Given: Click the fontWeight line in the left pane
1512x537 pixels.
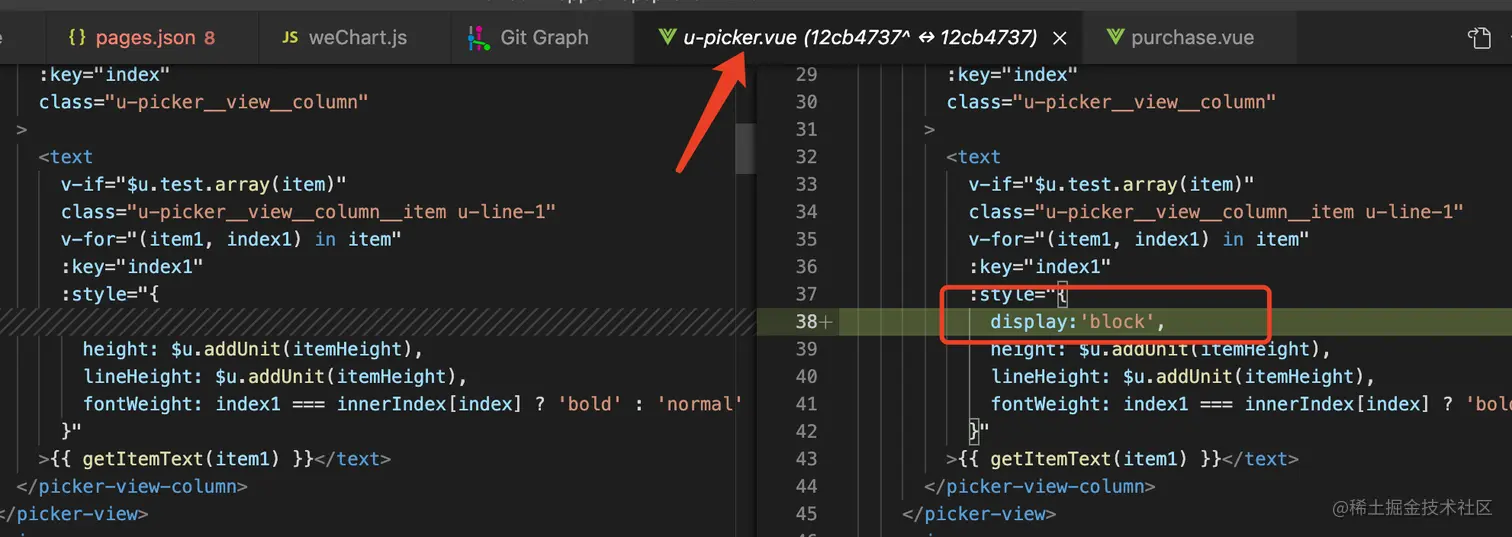Looking at the screenshot, I should tap(413, 404).
